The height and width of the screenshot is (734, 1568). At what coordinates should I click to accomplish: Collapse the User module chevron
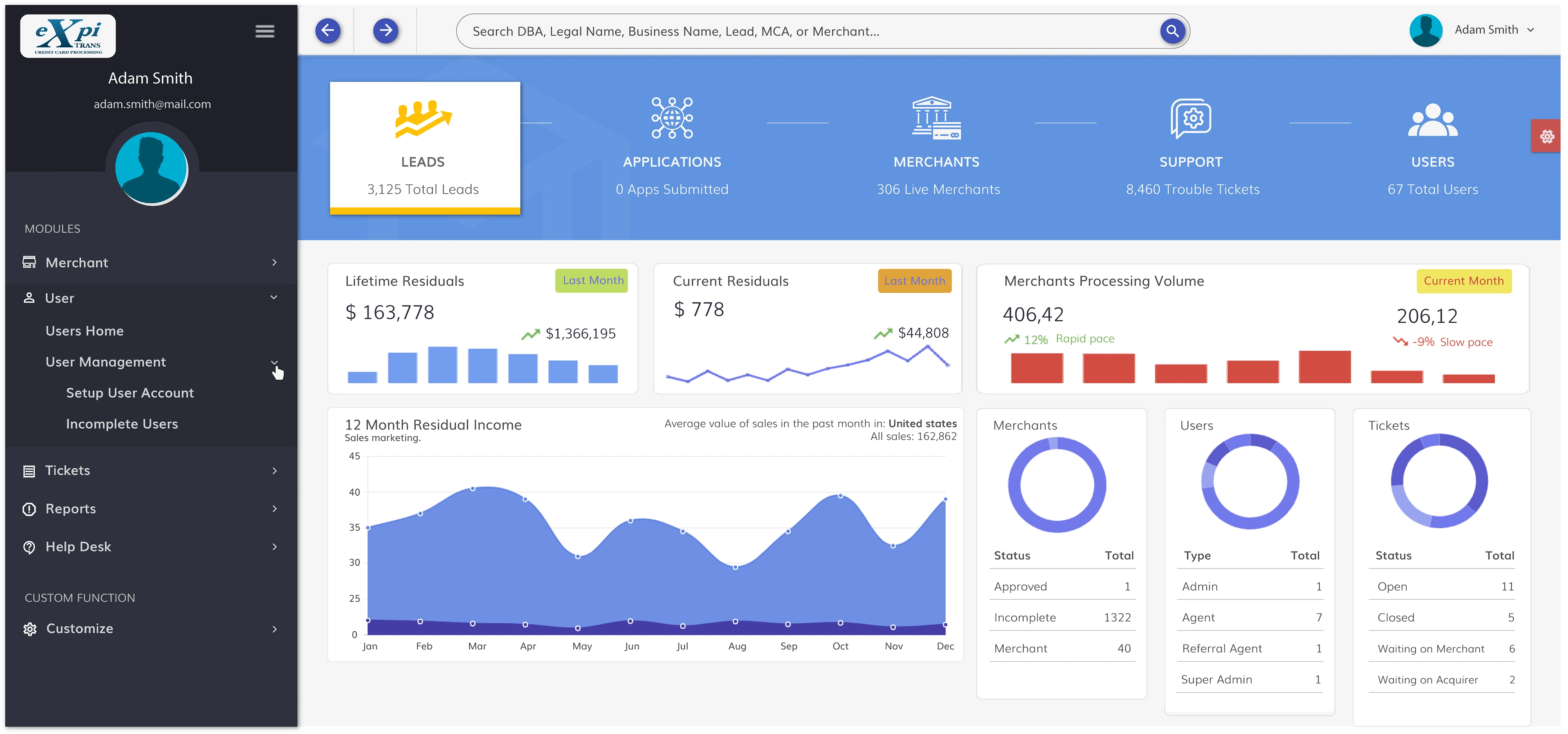pyautogui.click(x=274, y=297)
